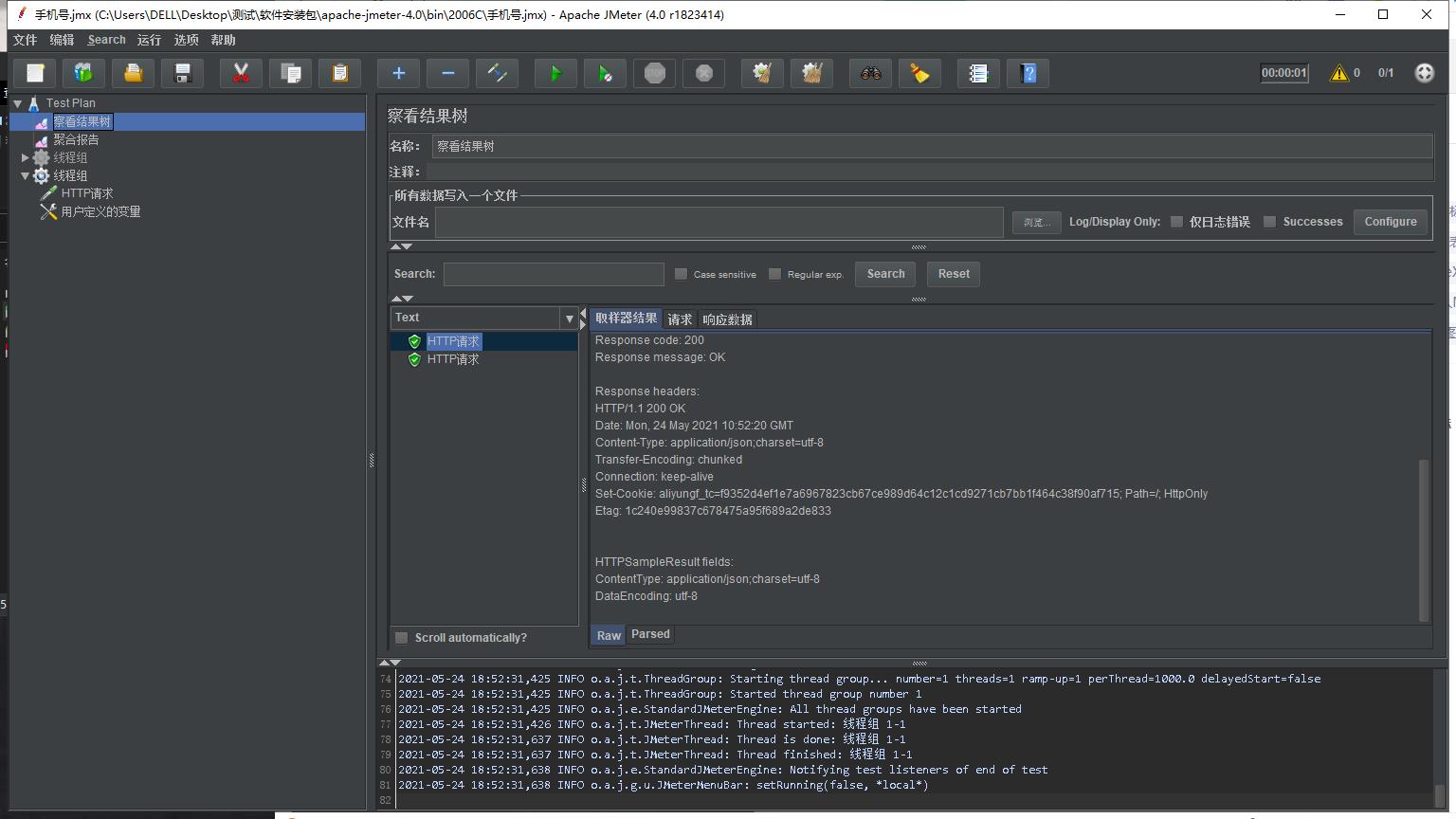Collapse the file panel divider arrows

coord(402,246)
